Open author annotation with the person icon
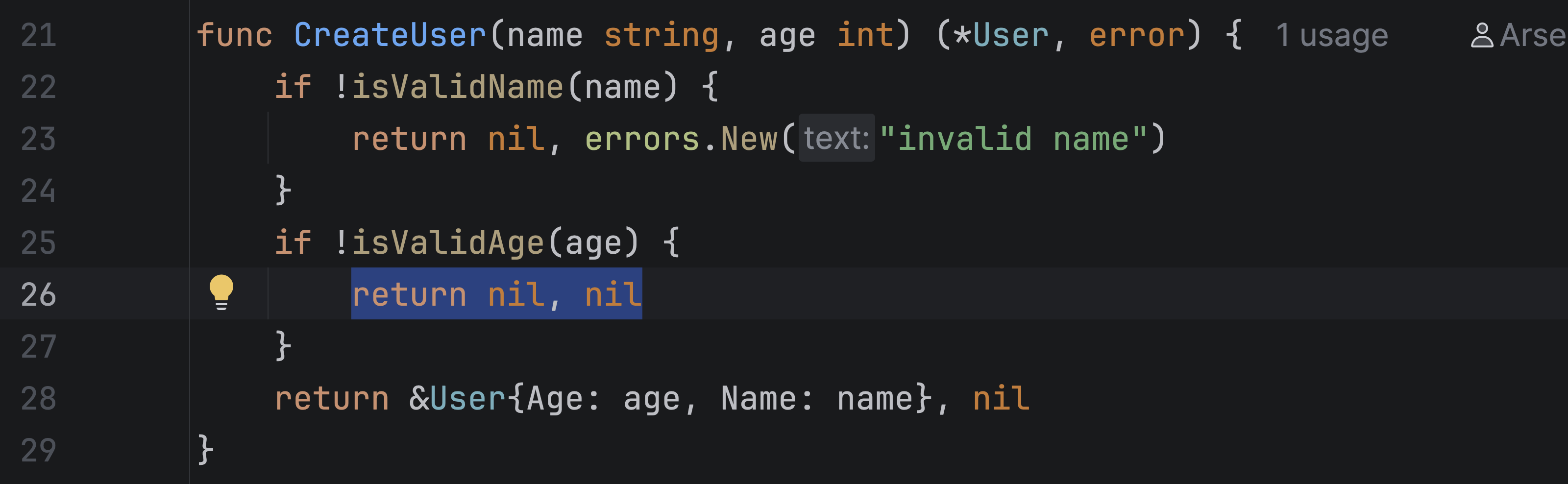Image resolution: width=1568 pixels, height=484 pixels. [1518, 35]
